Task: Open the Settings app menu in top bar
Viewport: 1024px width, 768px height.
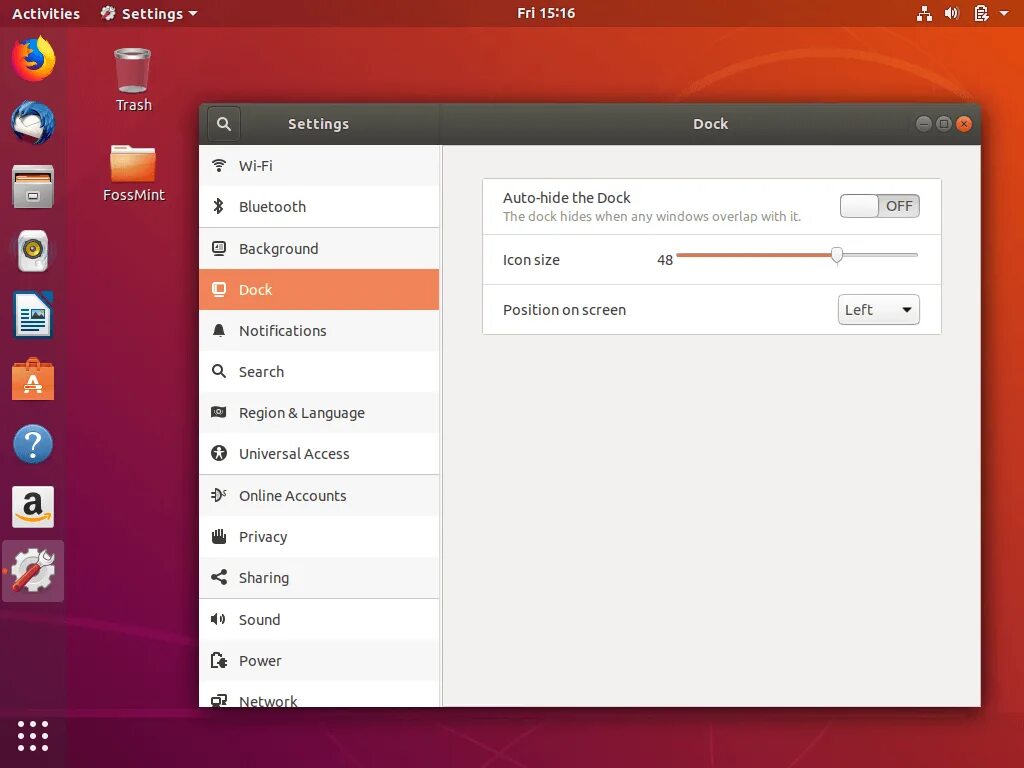Action: pos(149,13)
